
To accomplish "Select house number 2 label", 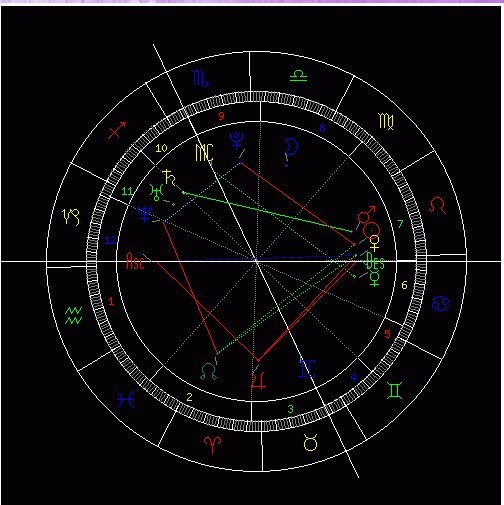I will (189, 397).
